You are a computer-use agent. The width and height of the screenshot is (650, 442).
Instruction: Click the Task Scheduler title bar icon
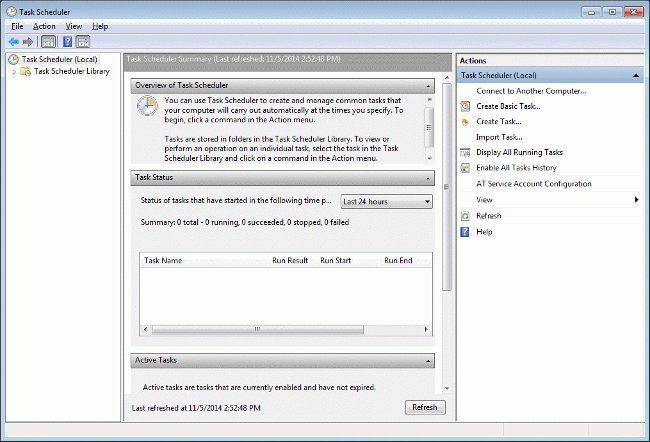11,12
